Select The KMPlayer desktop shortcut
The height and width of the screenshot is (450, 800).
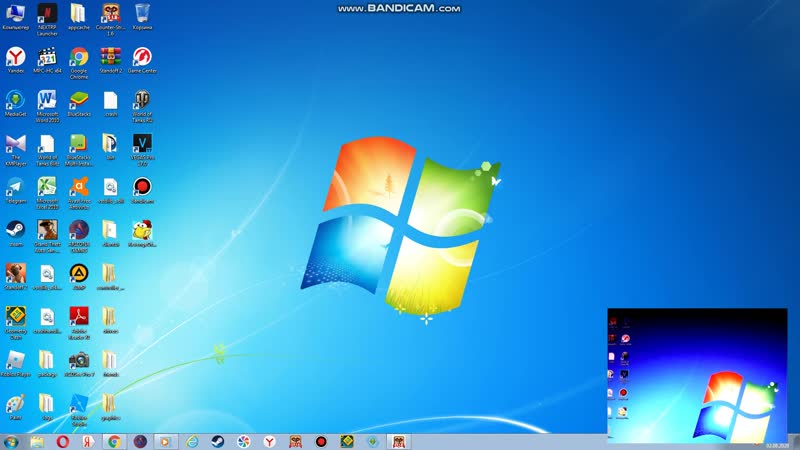(x=15, y=150)
